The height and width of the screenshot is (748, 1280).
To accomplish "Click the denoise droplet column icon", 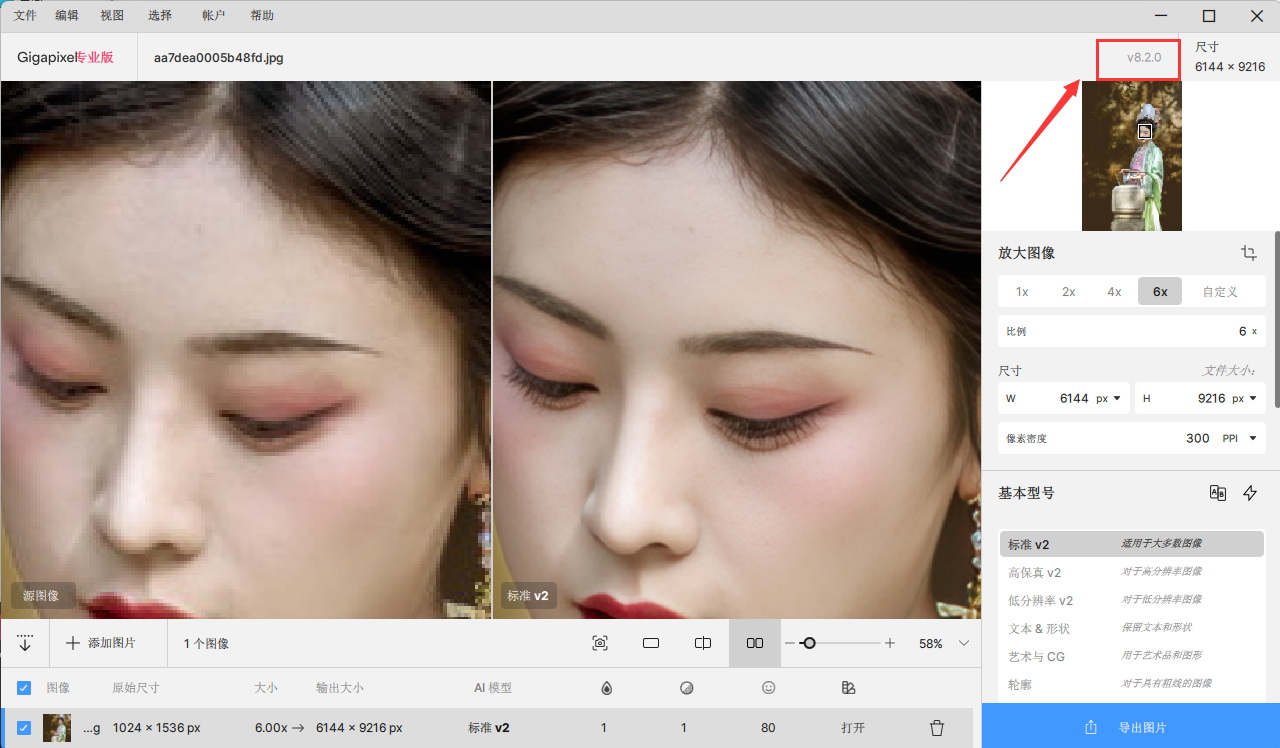I will click(x=605, y=688).
